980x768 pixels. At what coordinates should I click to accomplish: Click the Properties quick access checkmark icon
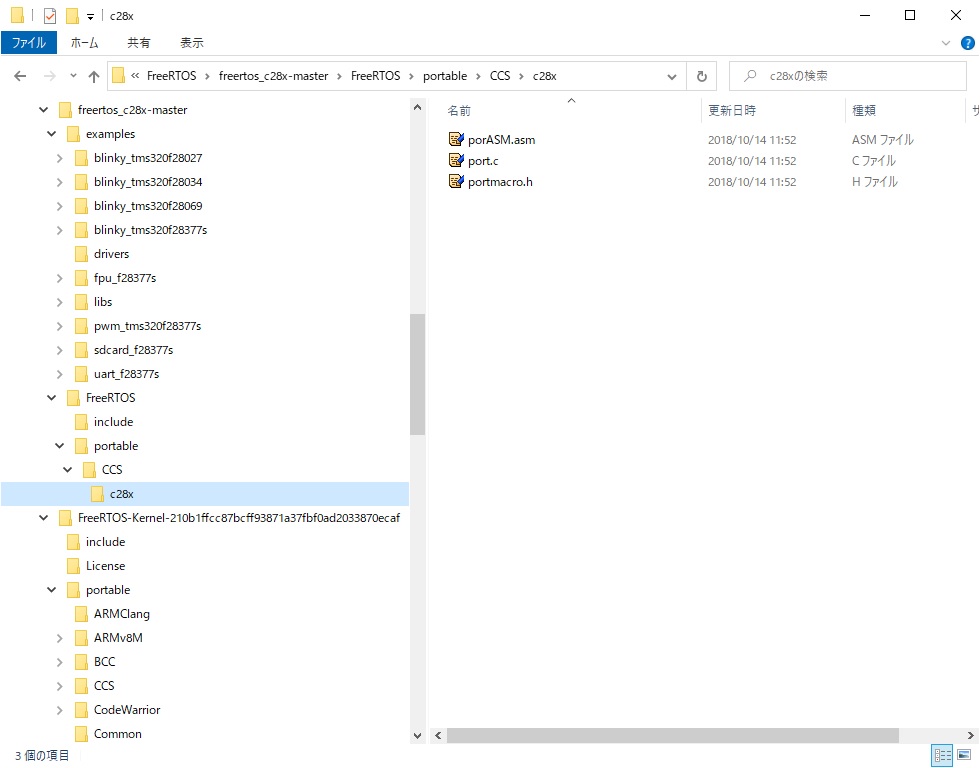(x=50, y=16)
